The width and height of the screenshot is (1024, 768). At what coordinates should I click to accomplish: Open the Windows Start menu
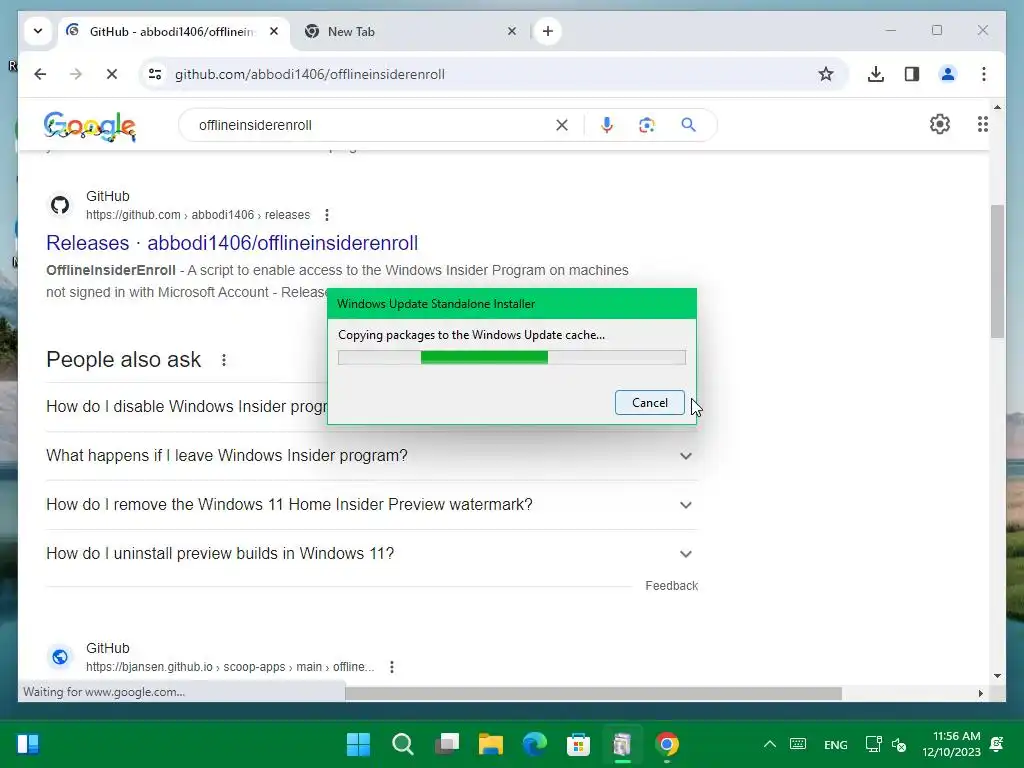(359, 744)
